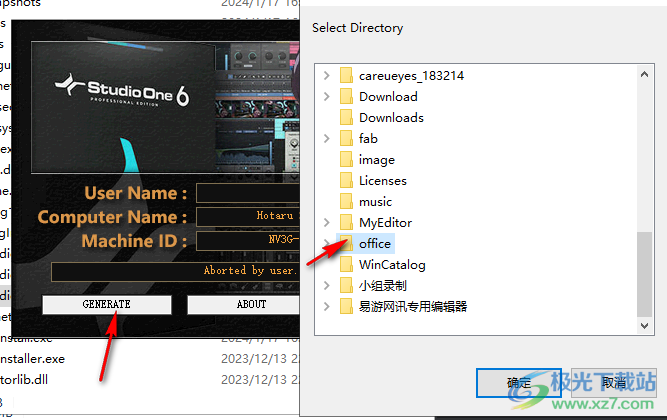Click the directory tree scrollbar thumb

click(644, 274)
